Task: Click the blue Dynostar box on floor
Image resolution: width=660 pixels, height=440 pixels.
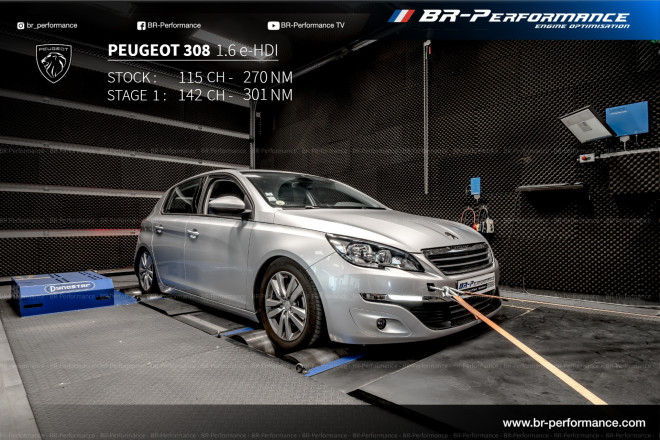Action: 62,292
